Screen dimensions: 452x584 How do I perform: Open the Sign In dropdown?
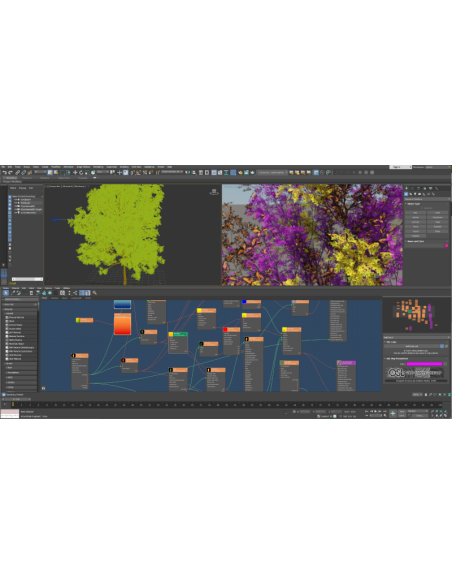pyautogui.click(x=400, y=167)
